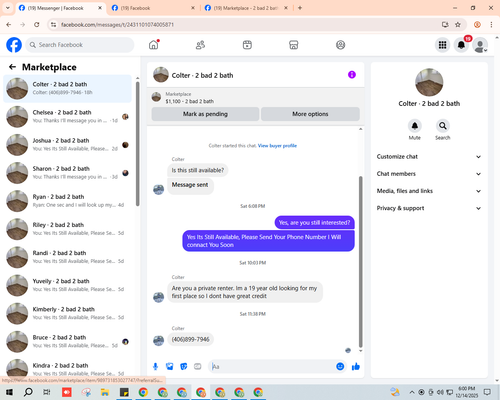Click the conversation scrollbar thumb
Screen dimensions: 500x400
[x=360, y=262]
